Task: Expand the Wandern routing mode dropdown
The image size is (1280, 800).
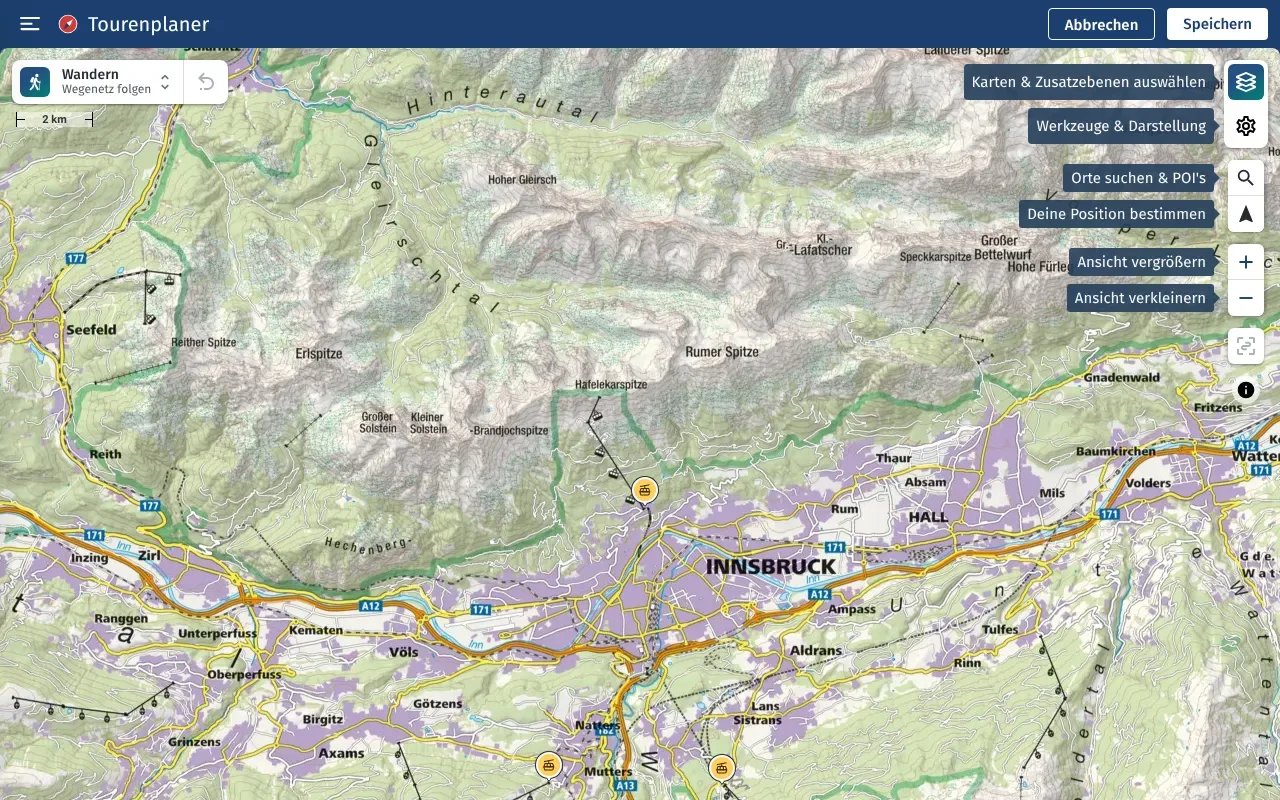Action: [x=163, y=81]
